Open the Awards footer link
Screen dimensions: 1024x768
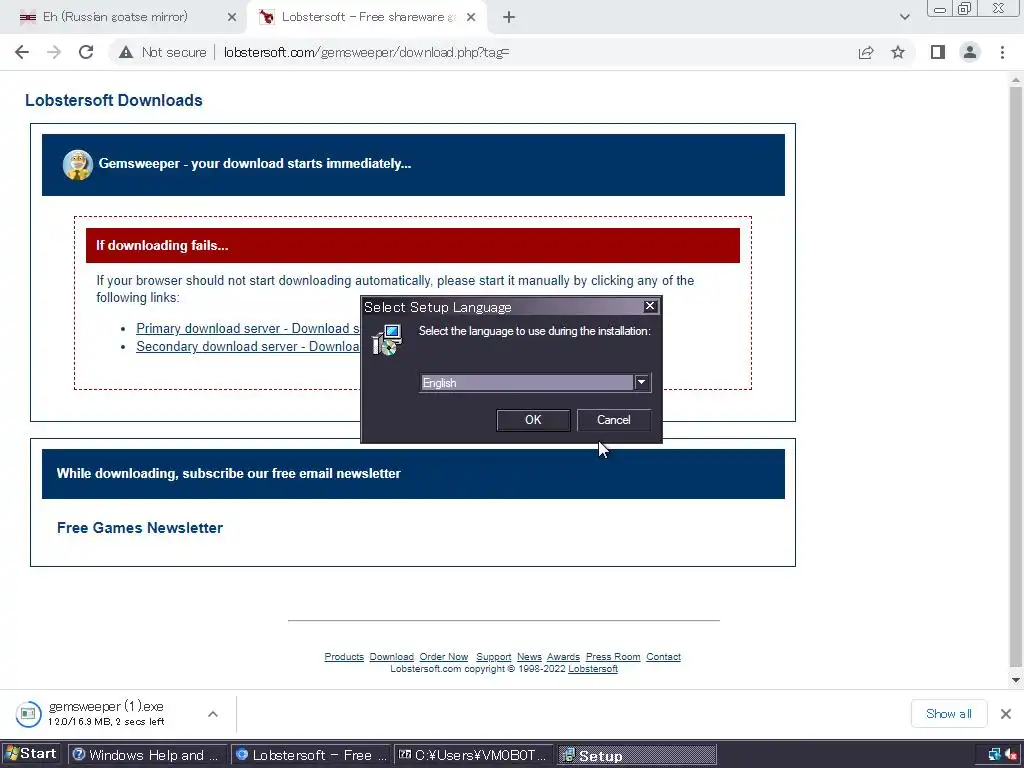tap(564, 657)
